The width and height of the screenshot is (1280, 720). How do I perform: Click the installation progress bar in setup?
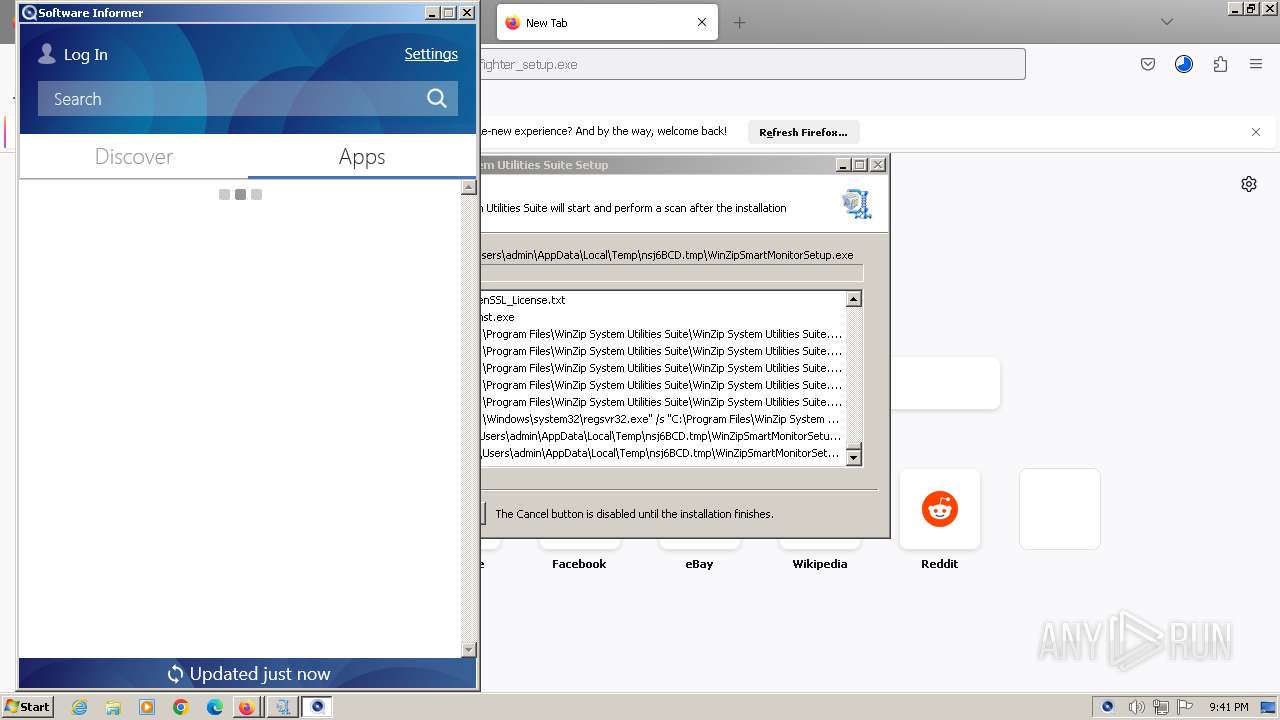(671, 273)
